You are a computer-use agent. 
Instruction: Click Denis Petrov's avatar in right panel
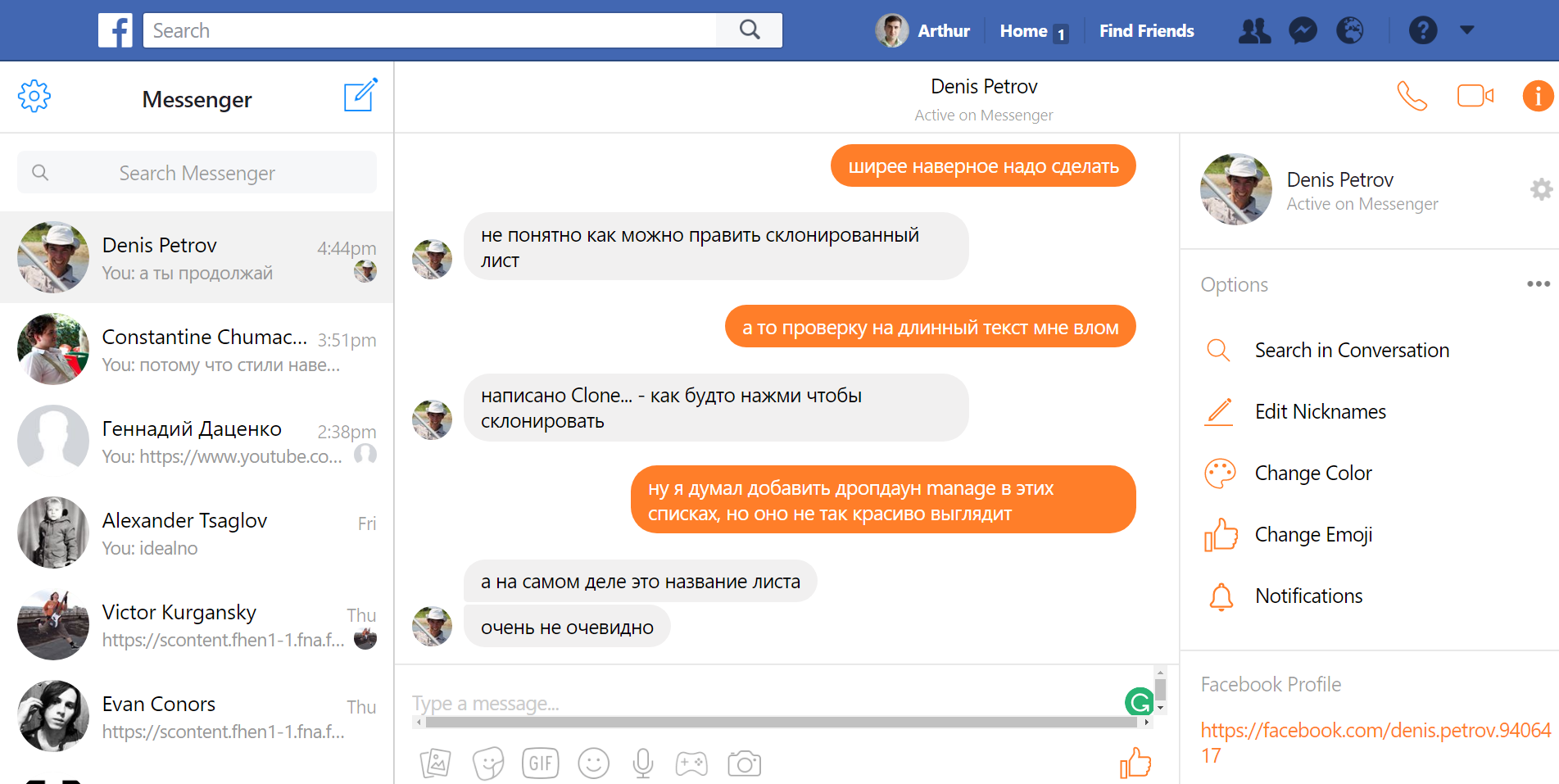[1236, 189]
